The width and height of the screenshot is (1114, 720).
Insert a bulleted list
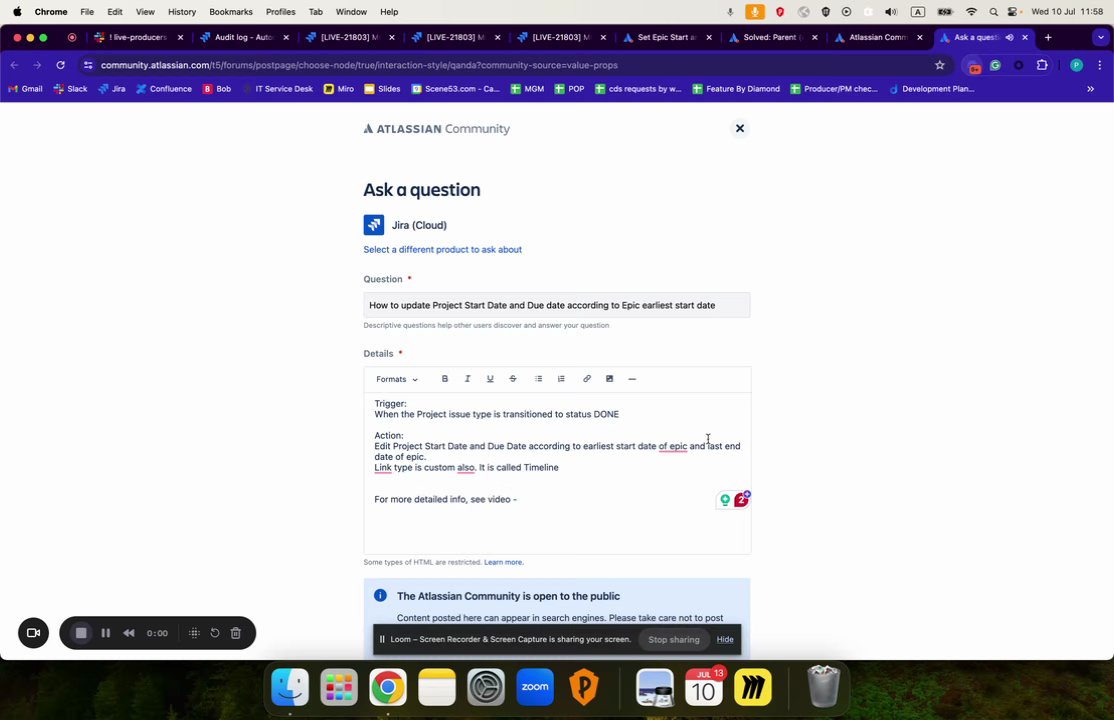[539, 379]
